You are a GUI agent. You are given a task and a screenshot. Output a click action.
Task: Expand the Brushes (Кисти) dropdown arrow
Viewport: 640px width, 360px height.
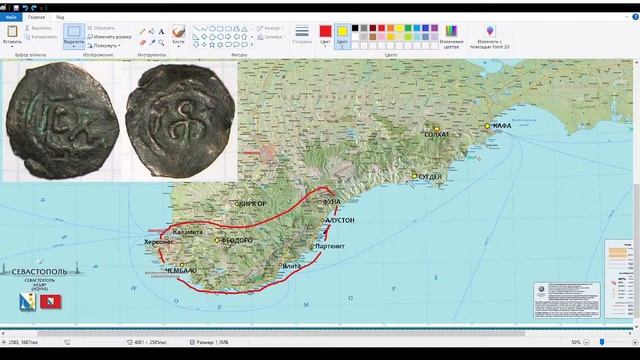click(x=178, y=47)
